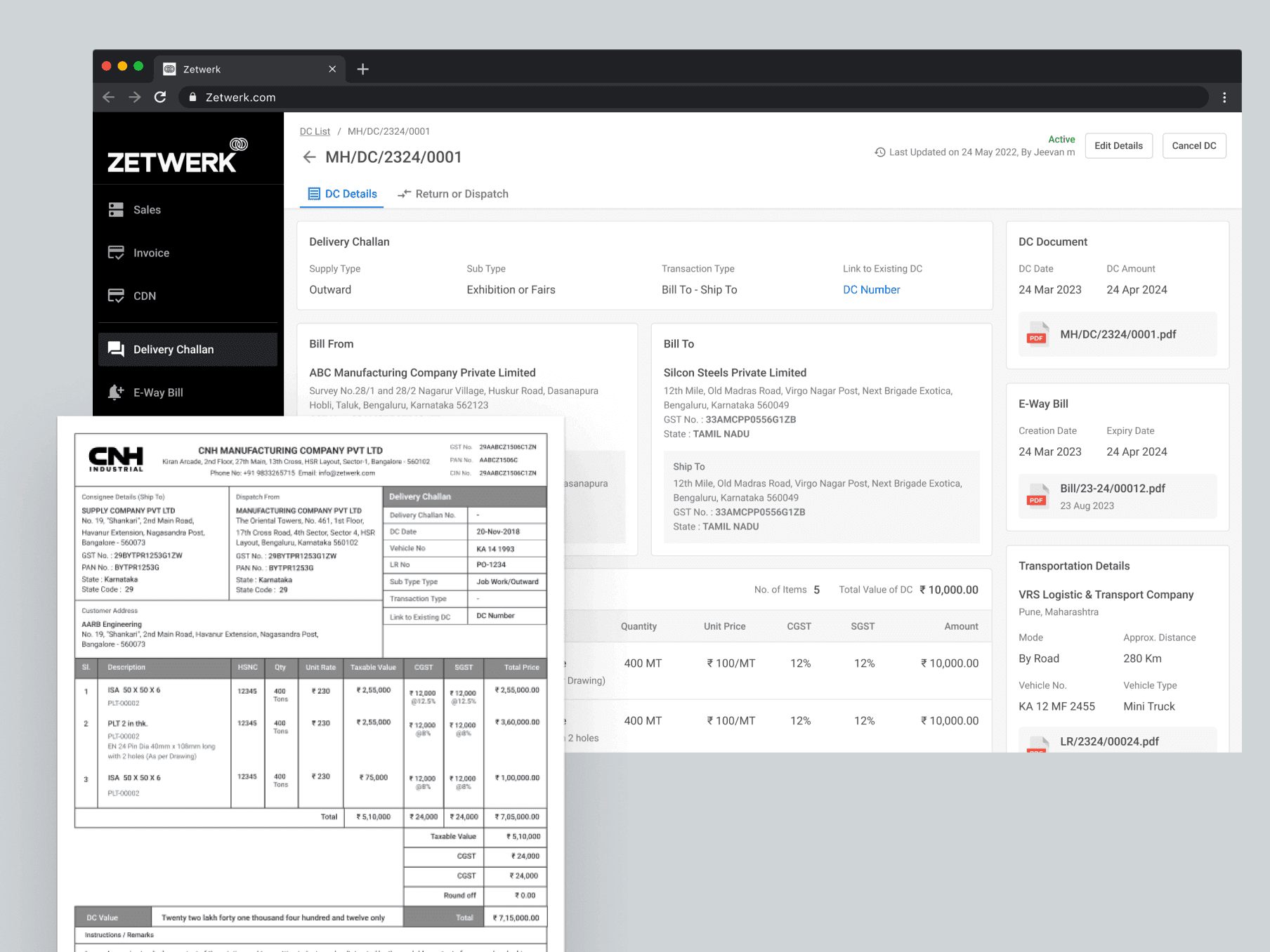Open E-Way Bill from the sidebar

click(188, 392)
